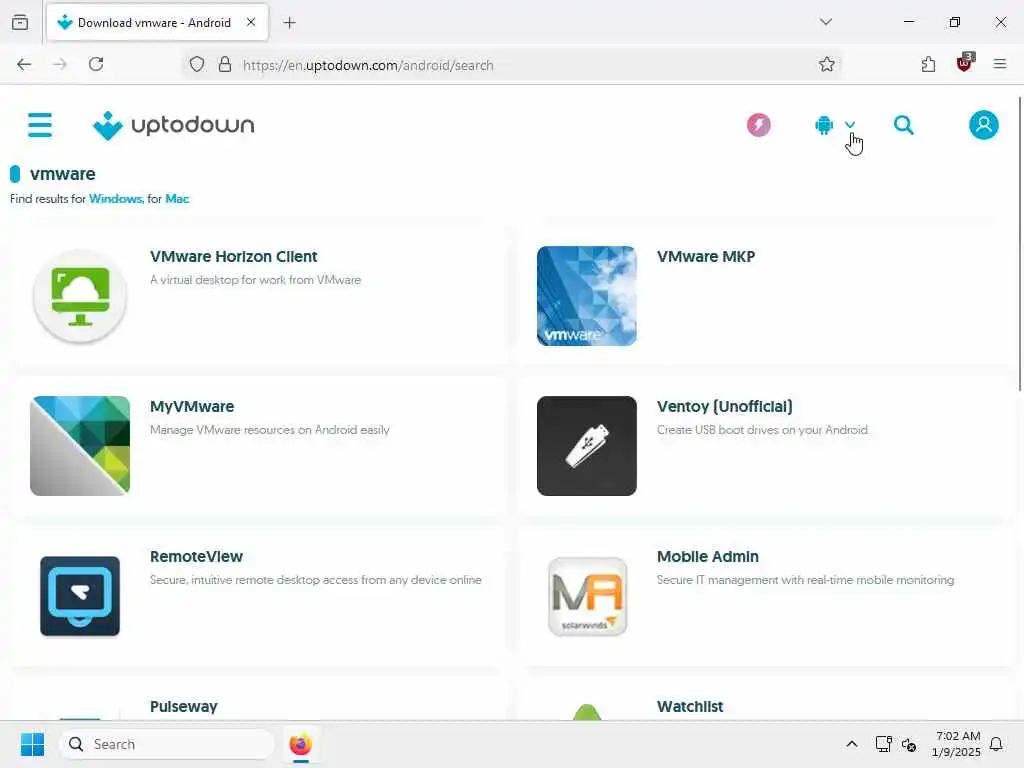The image size is (1024, 768).
Task: Open Mac results link
Action: [x=177, y=199]
